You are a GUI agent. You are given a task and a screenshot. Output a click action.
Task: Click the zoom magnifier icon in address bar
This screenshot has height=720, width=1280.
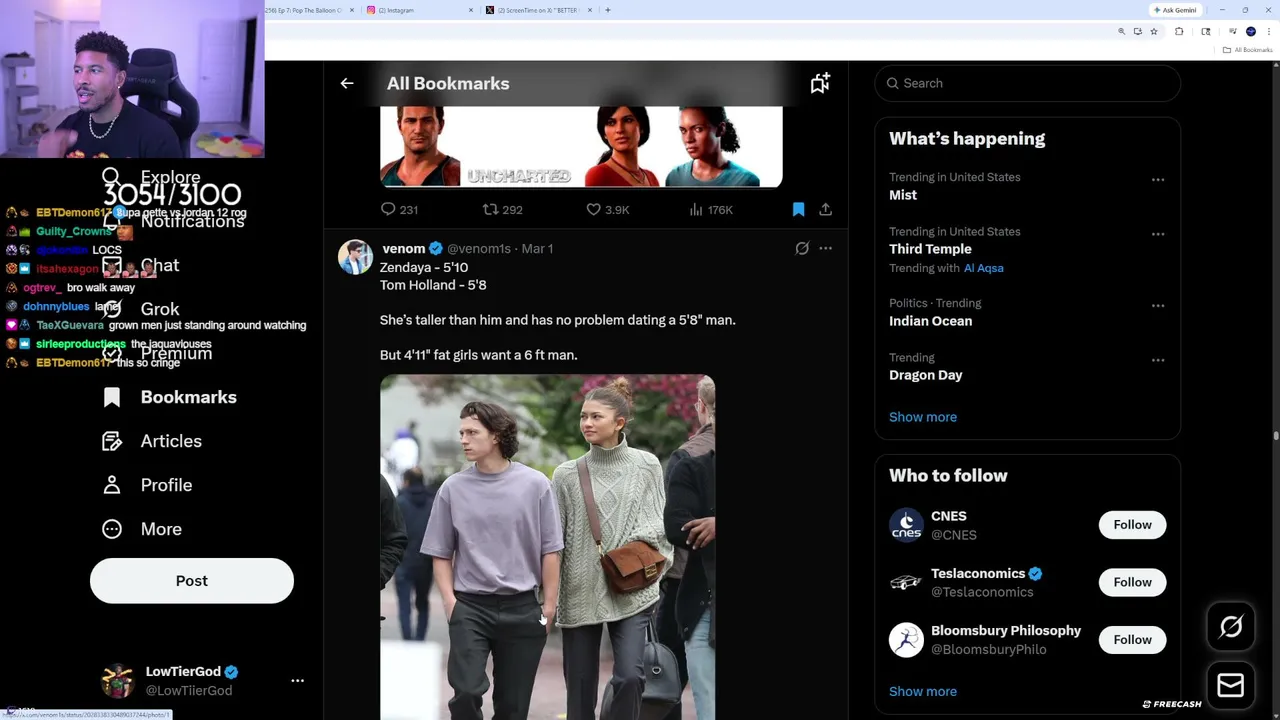(1121, 32)
